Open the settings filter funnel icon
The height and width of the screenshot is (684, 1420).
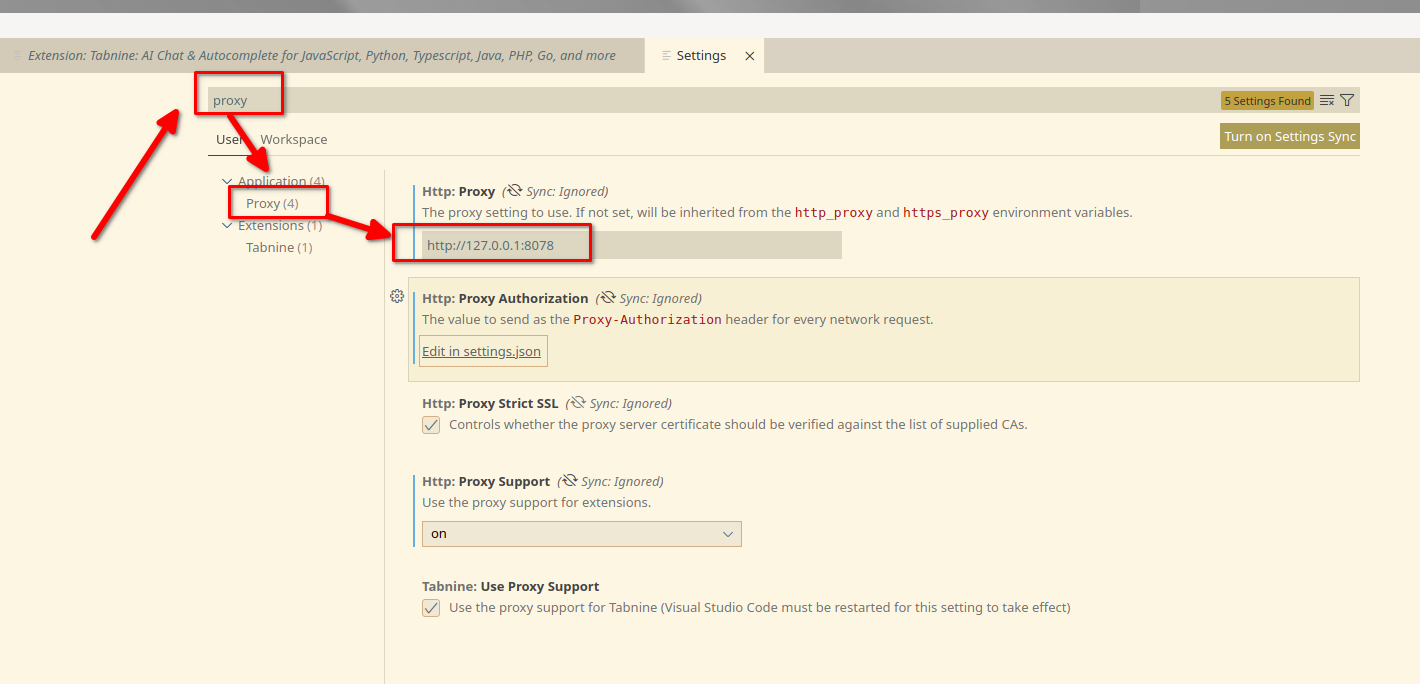click(x=1347, y=101)
